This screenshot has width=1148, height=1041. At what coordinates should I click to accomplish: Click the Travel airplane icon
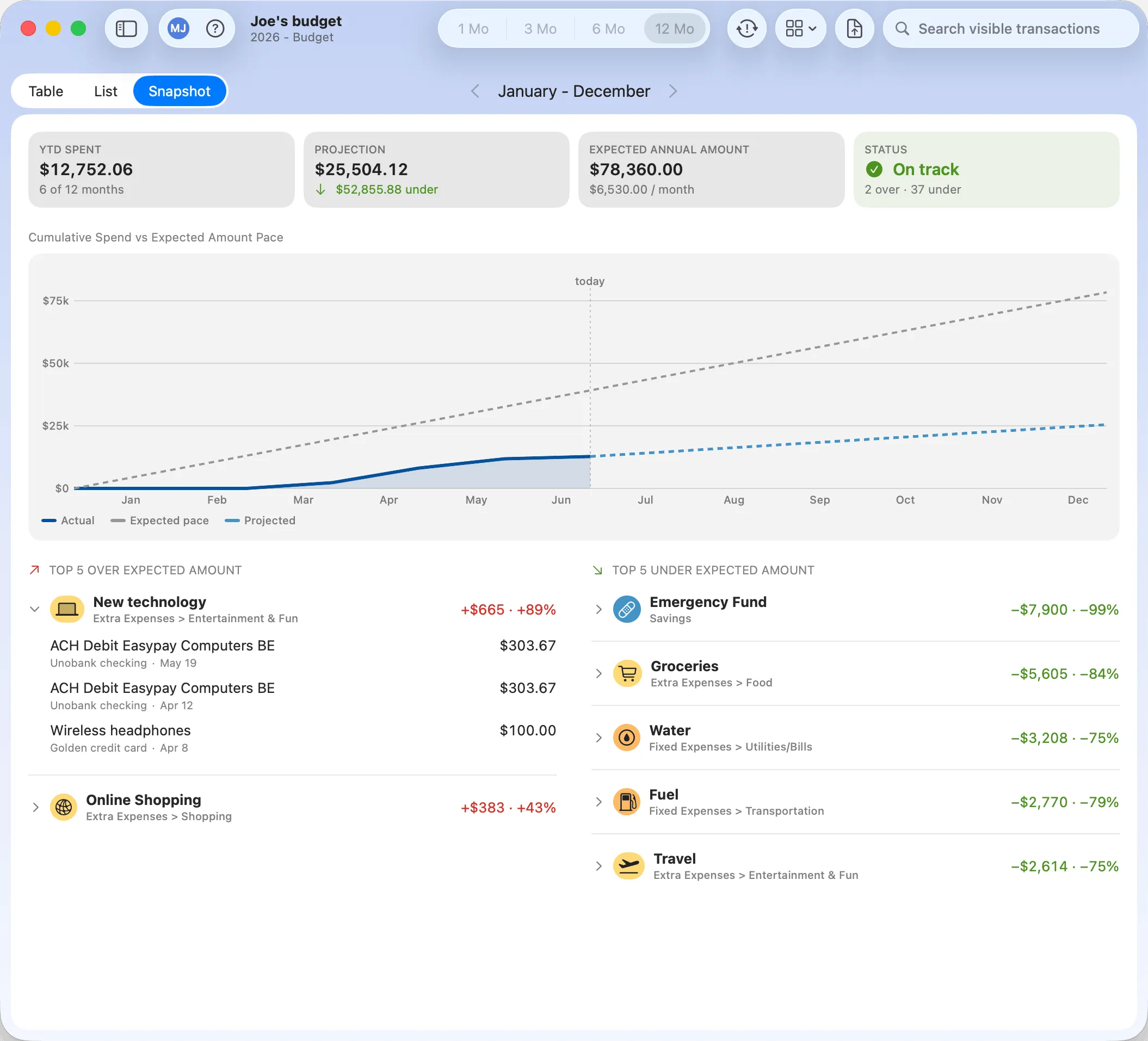(628, 866)
